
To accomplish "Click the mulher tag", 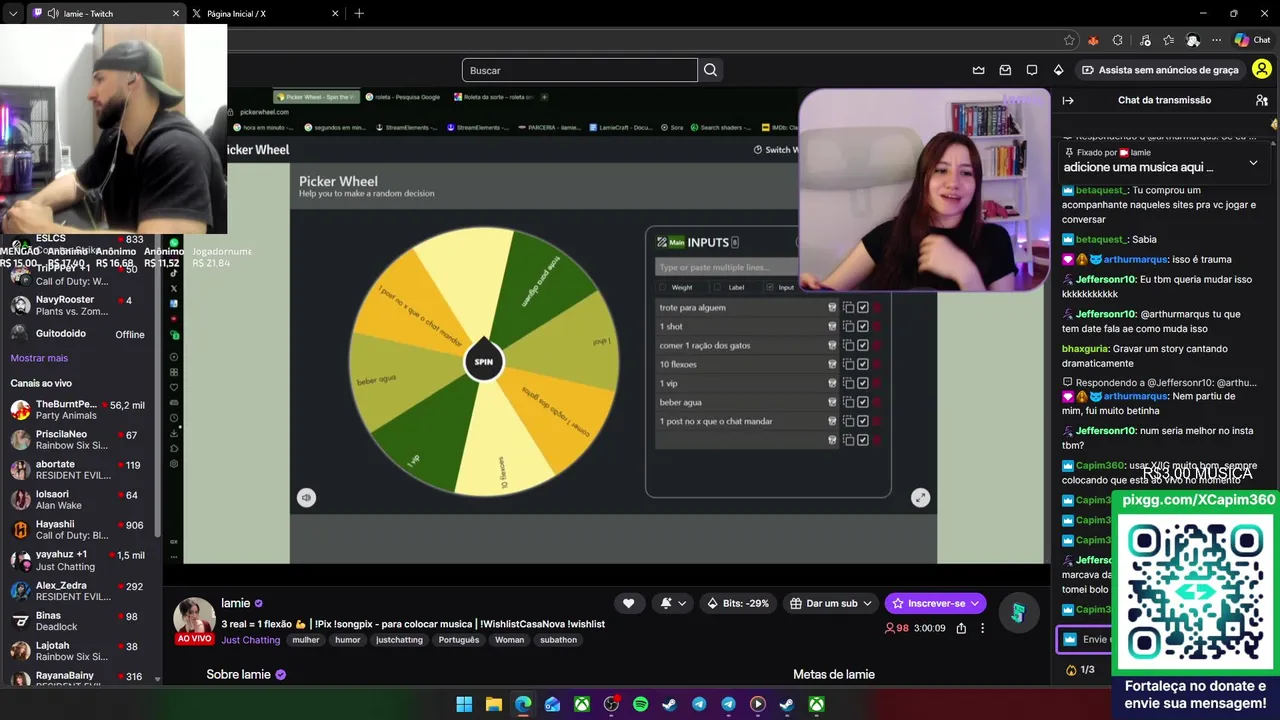I will click(306, 640).
